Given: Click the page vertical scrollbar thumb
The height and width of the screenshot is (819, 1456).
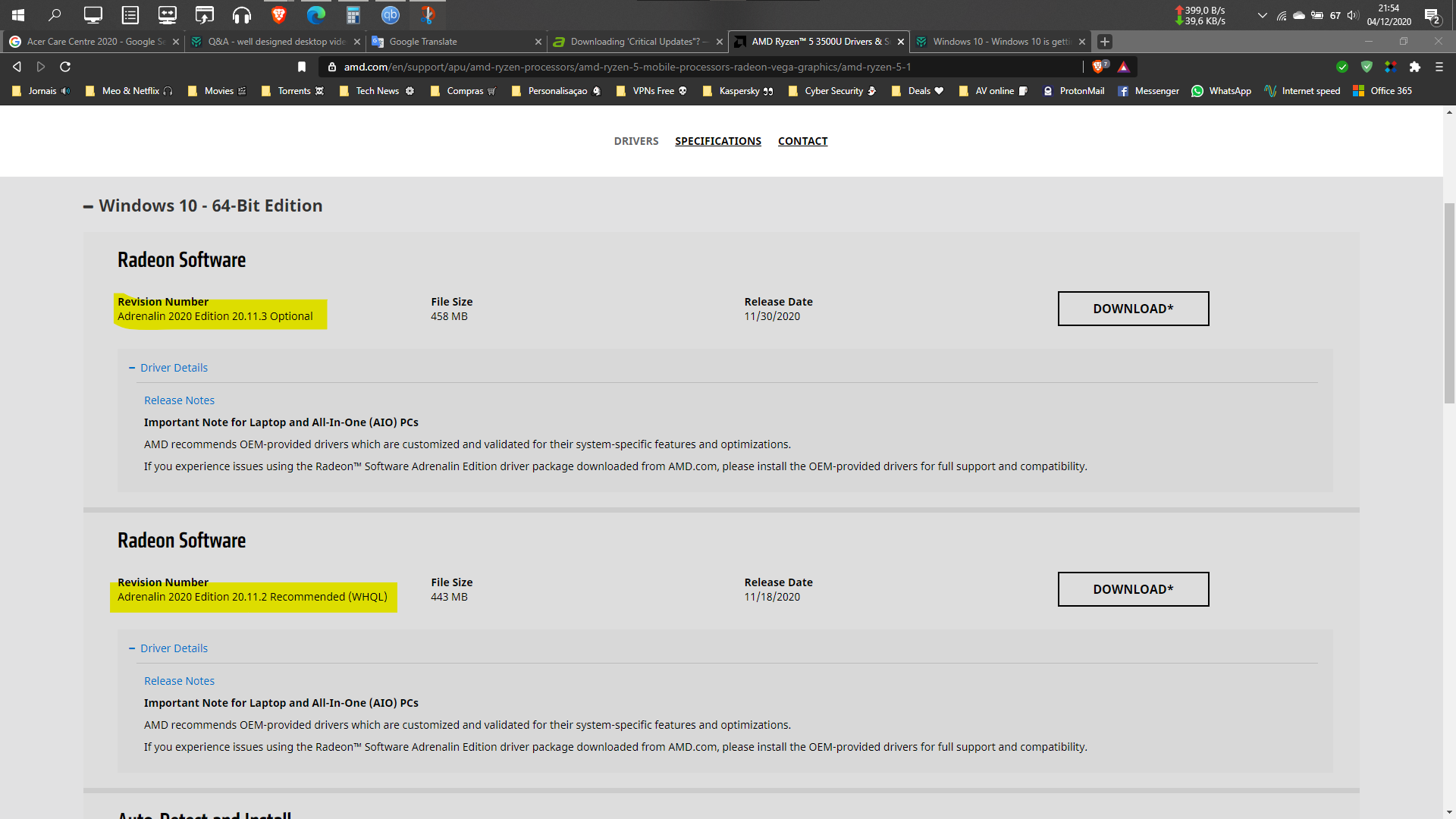Looking at the screenshot, I should [x=1449, y=303].
